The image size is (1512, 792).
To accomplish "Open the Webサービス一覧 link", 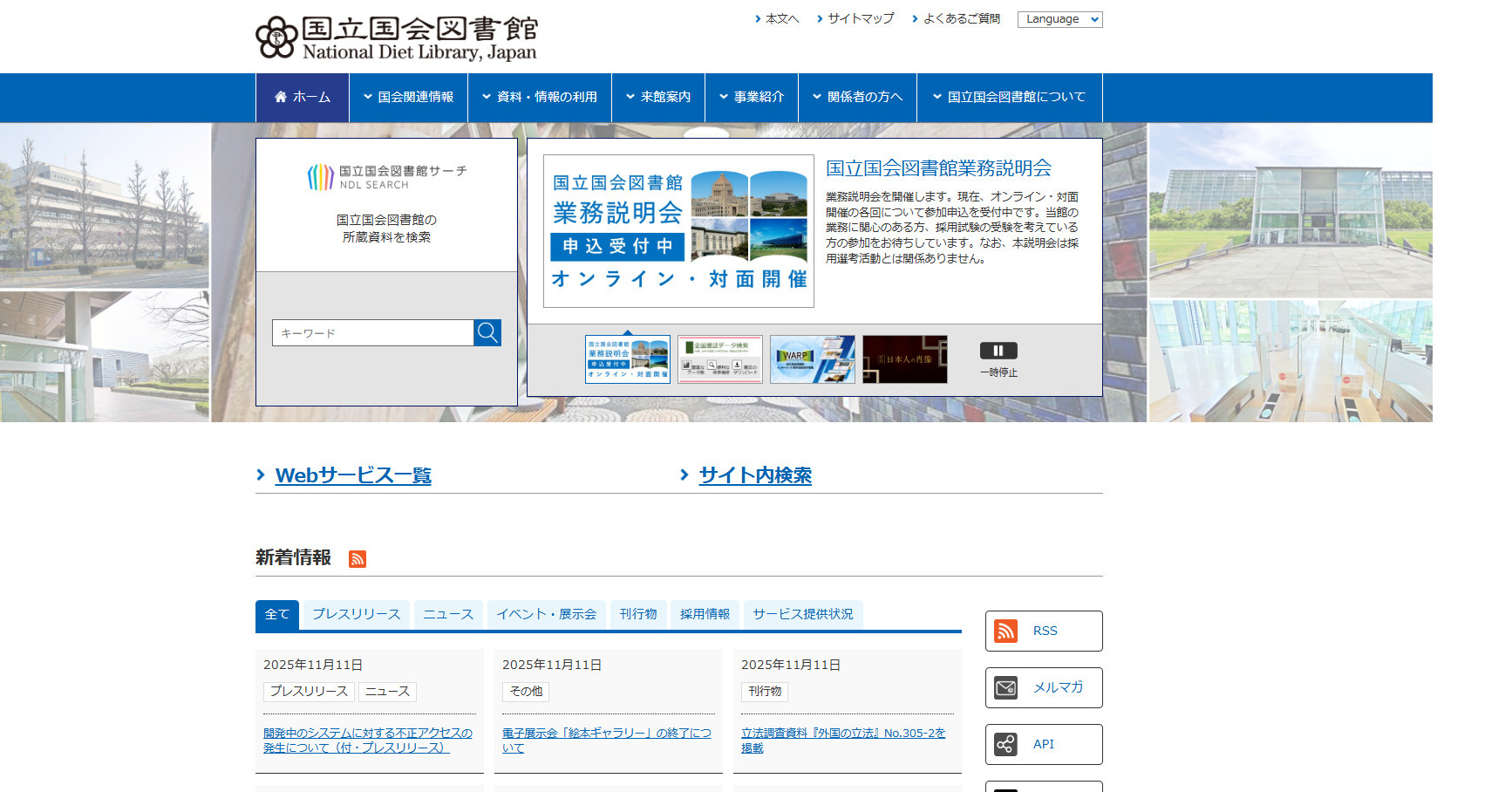I will click(353, 475).
